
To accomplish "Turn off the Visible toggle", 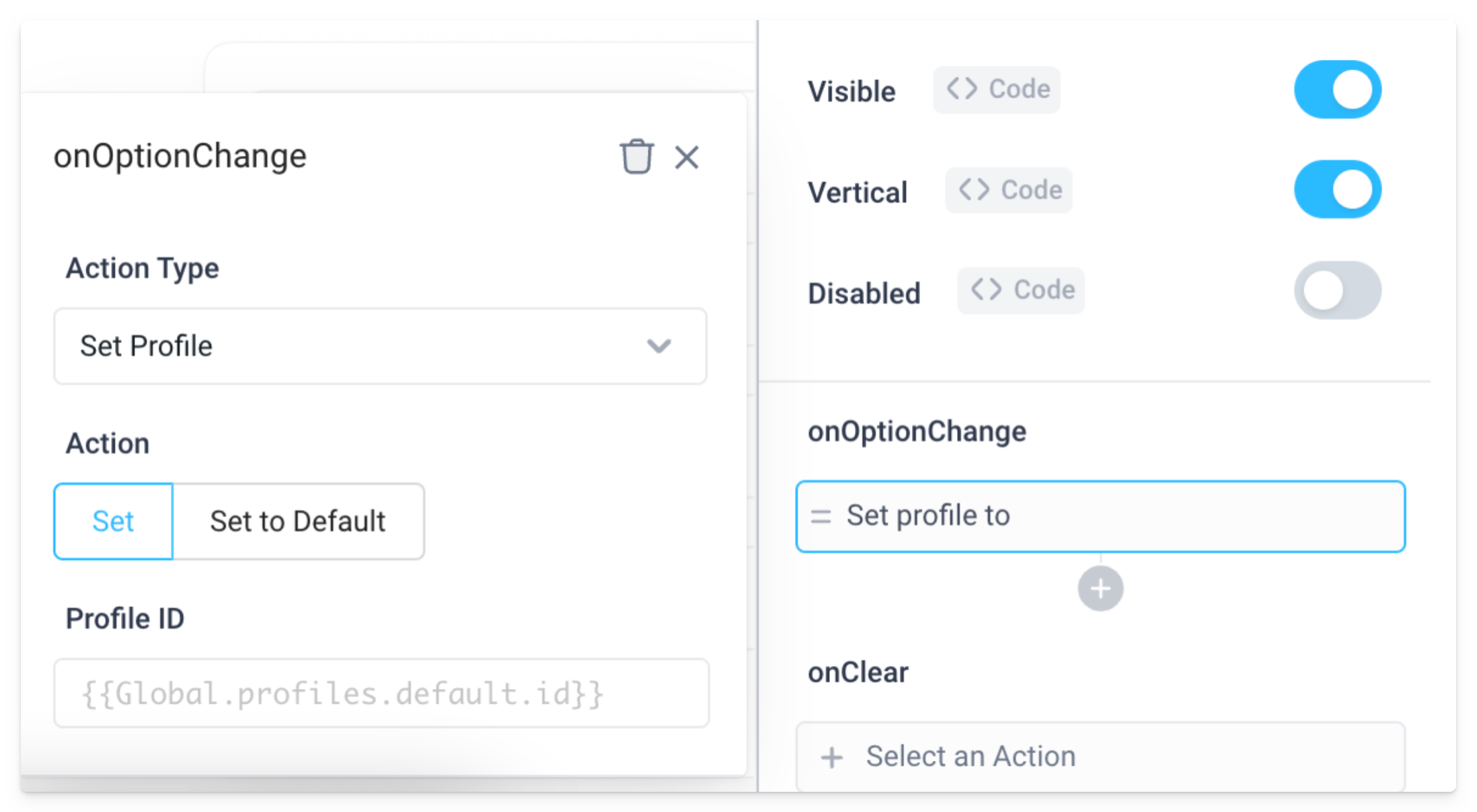I will point(1338,88).
